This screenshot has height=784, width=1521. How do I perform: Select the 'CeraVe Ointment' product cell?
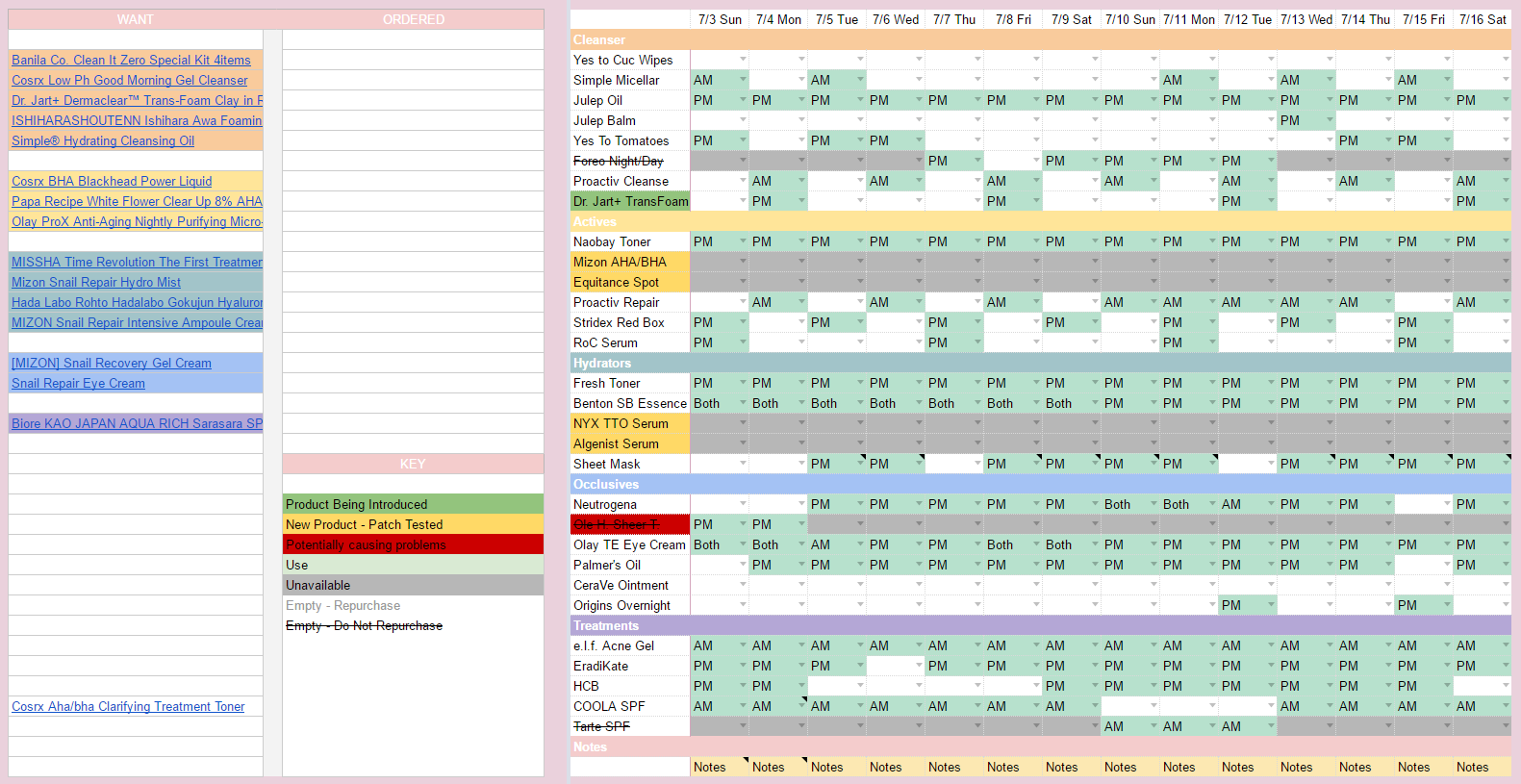coord(630,585)
